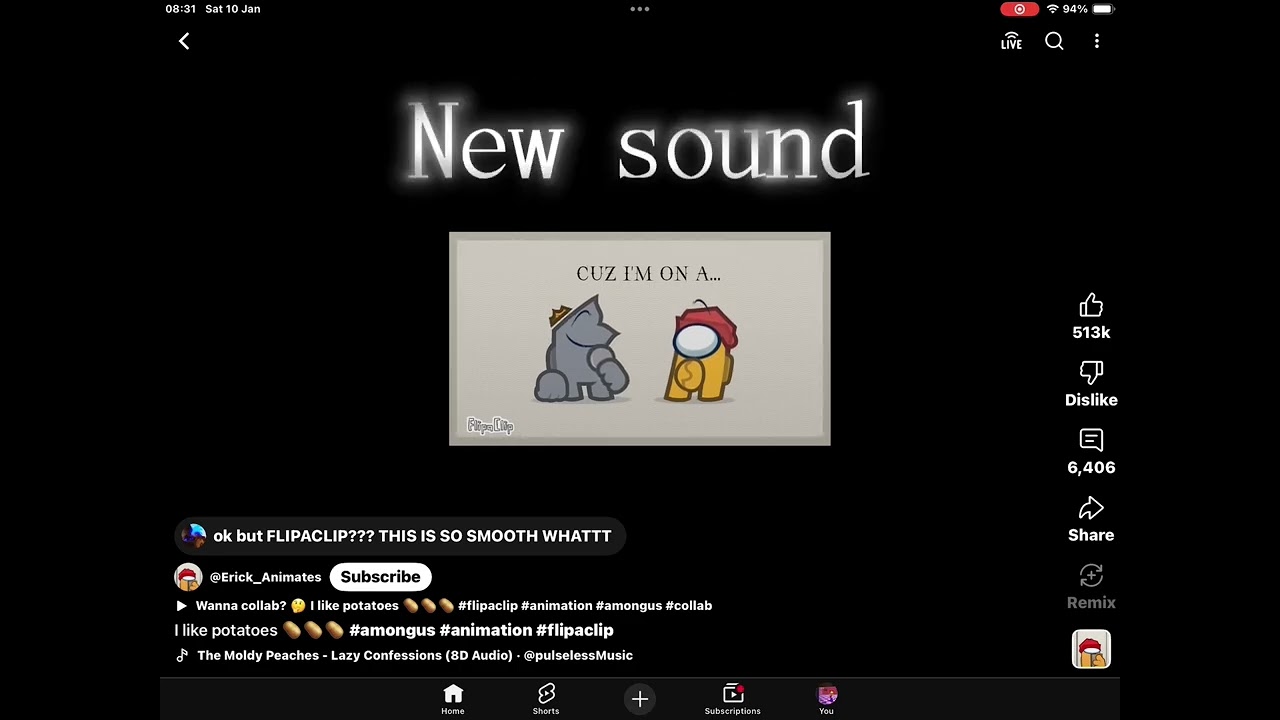This screenshot has width=1280, height=720.
Task: Switch to the Shorts tab
Action: [546, 699]
